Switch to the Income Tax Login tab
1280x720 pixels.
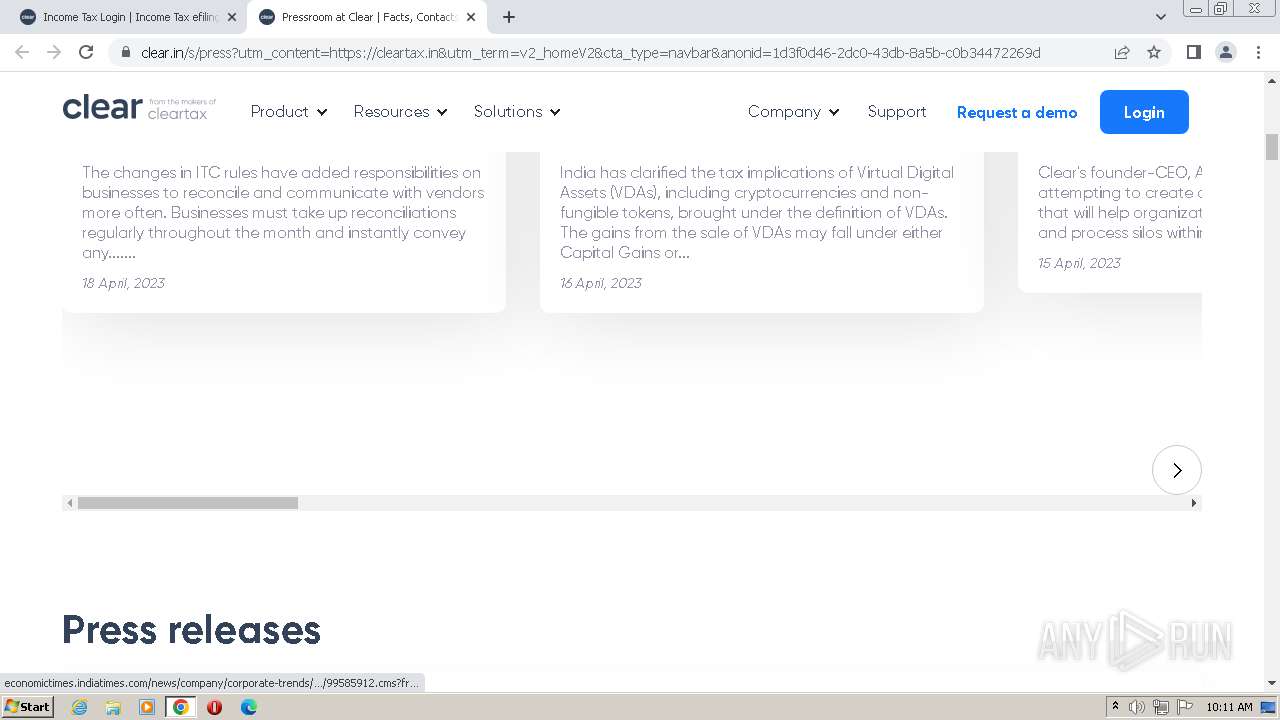(128, 17)
